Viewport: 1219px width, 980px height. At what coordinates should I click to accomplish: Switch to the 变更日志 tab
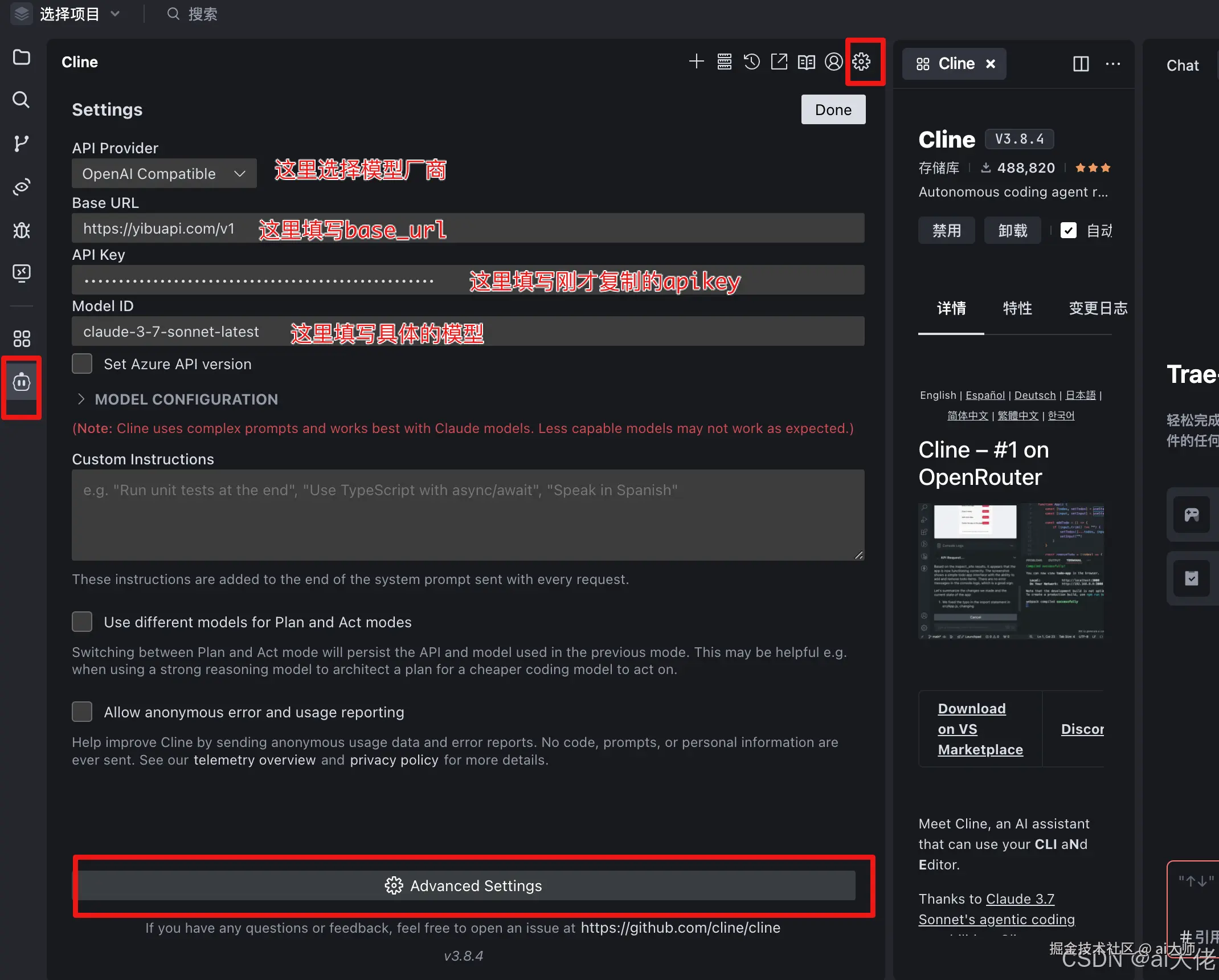pos(1098,308)
